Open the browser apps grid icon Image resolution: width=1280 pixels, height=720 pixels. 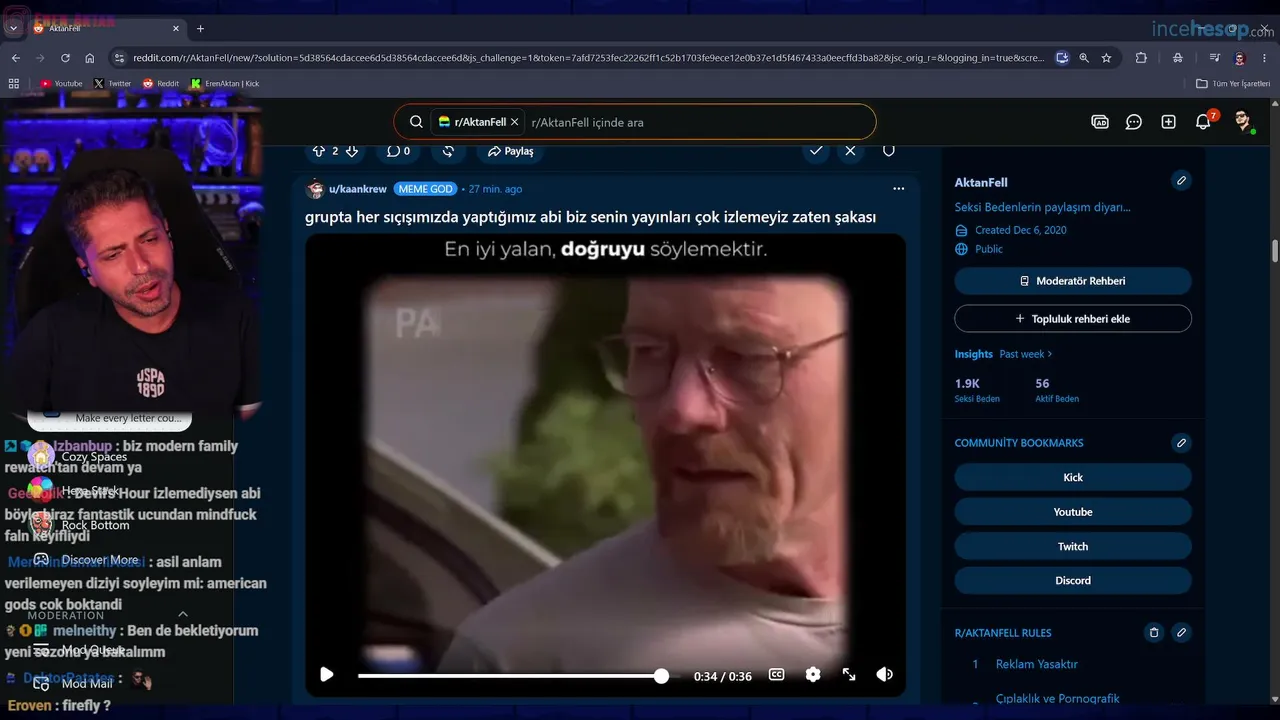[16, 84]
